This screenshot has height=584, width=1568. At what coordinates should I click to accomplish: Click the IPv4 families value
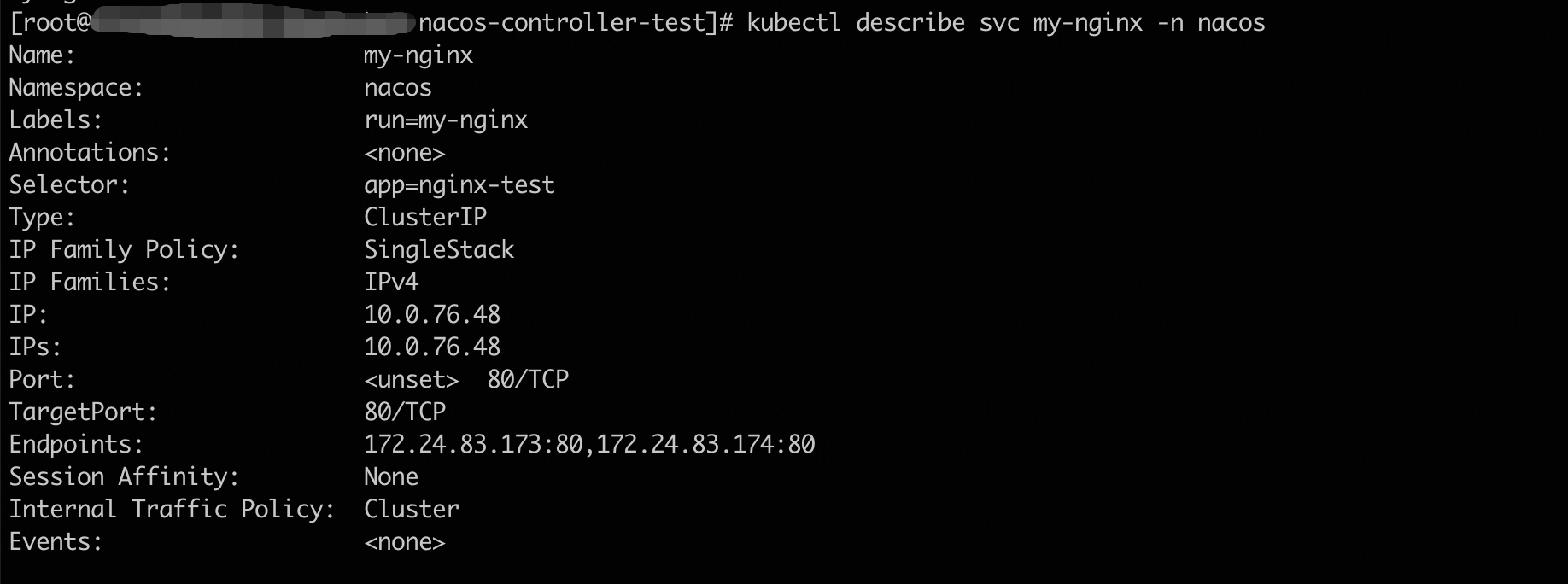click(x=391, y=282)
